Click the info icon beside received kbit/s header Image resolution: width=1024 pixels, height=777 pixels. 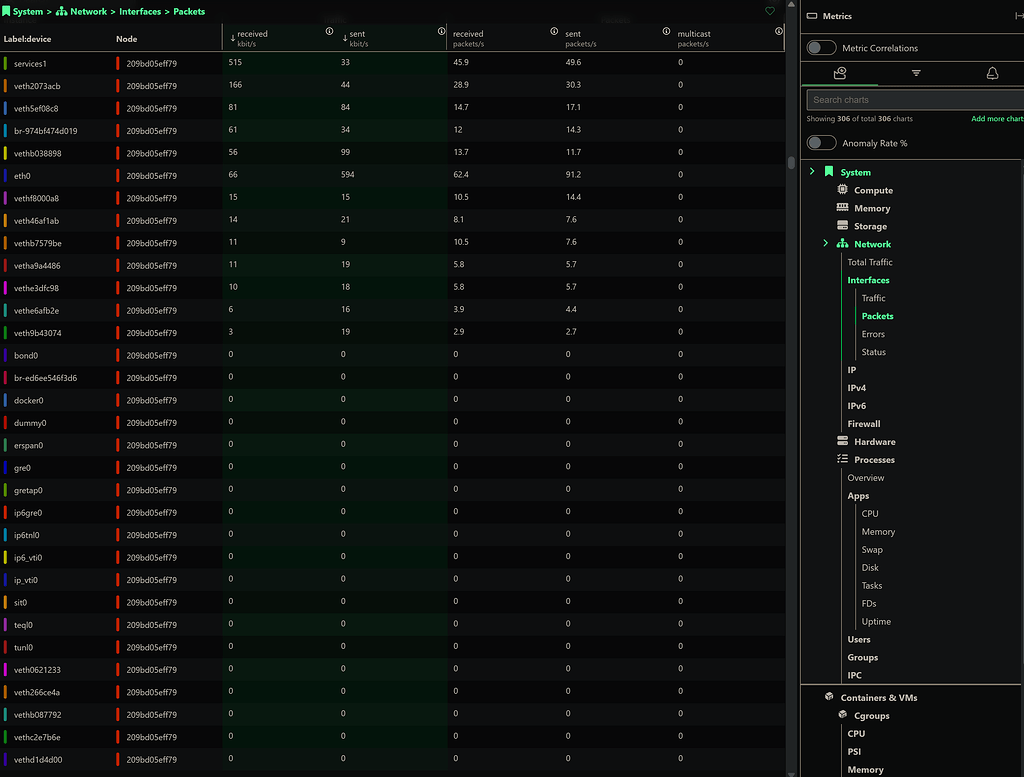tap(330, 31)
